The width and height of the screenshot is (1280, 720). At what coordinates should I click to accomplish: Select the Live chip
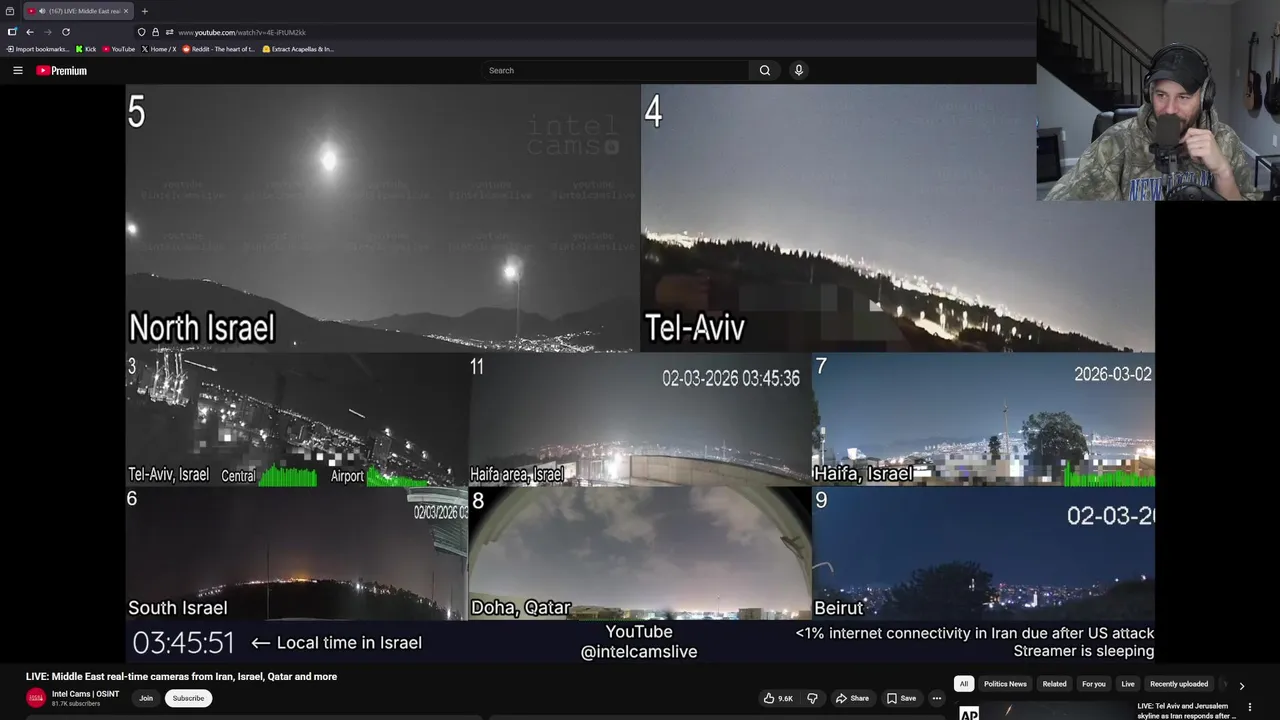(1128, 684)
